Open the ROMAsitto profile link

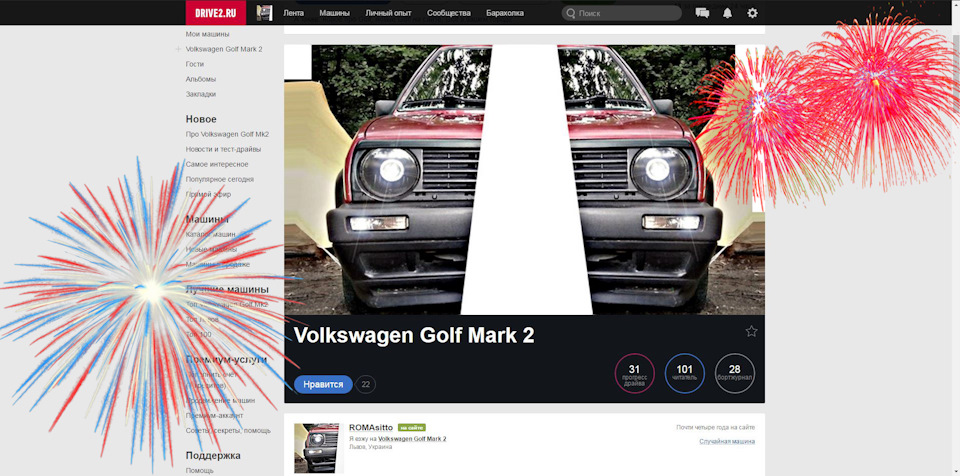(371, 428)
